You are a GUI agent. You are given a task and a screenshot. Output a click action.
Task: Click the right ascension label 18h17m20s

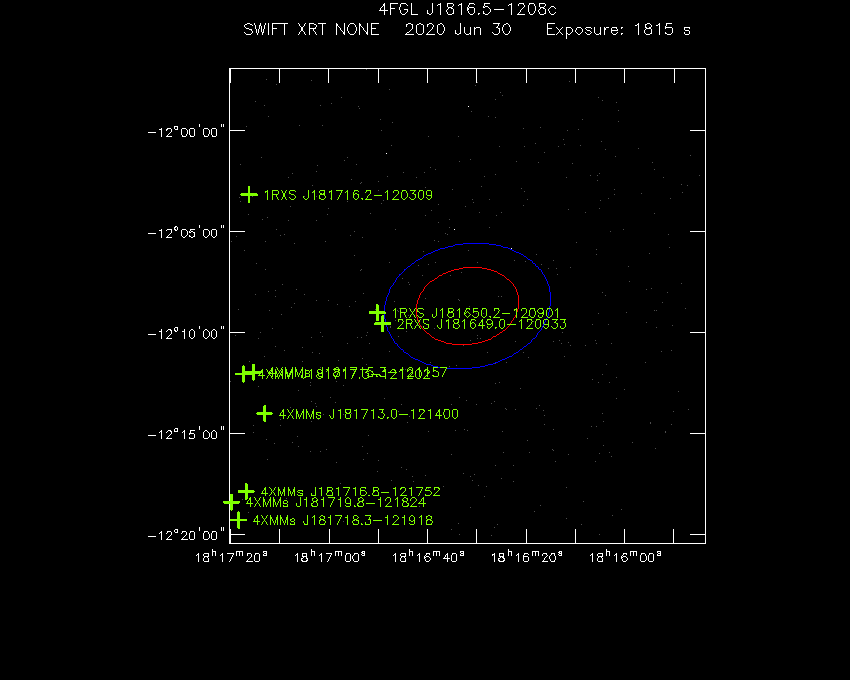pos(231,557)
